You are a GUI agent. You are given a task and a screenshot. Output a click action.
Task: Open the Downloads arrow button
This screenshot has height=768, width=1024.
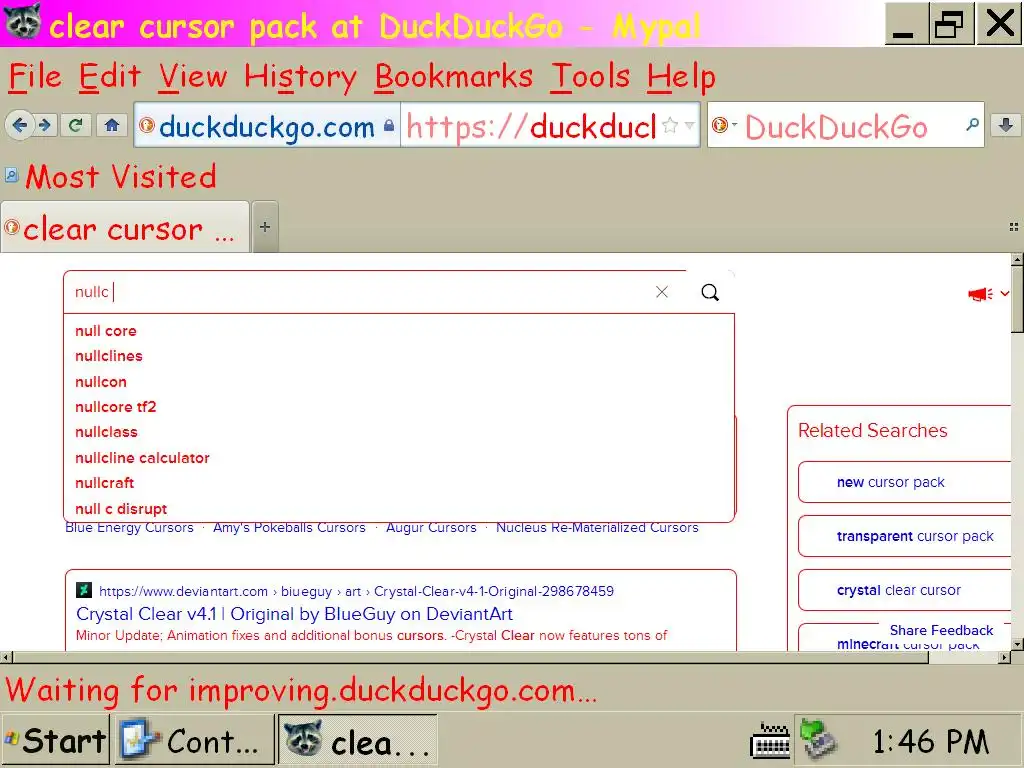coord(1006,125)
